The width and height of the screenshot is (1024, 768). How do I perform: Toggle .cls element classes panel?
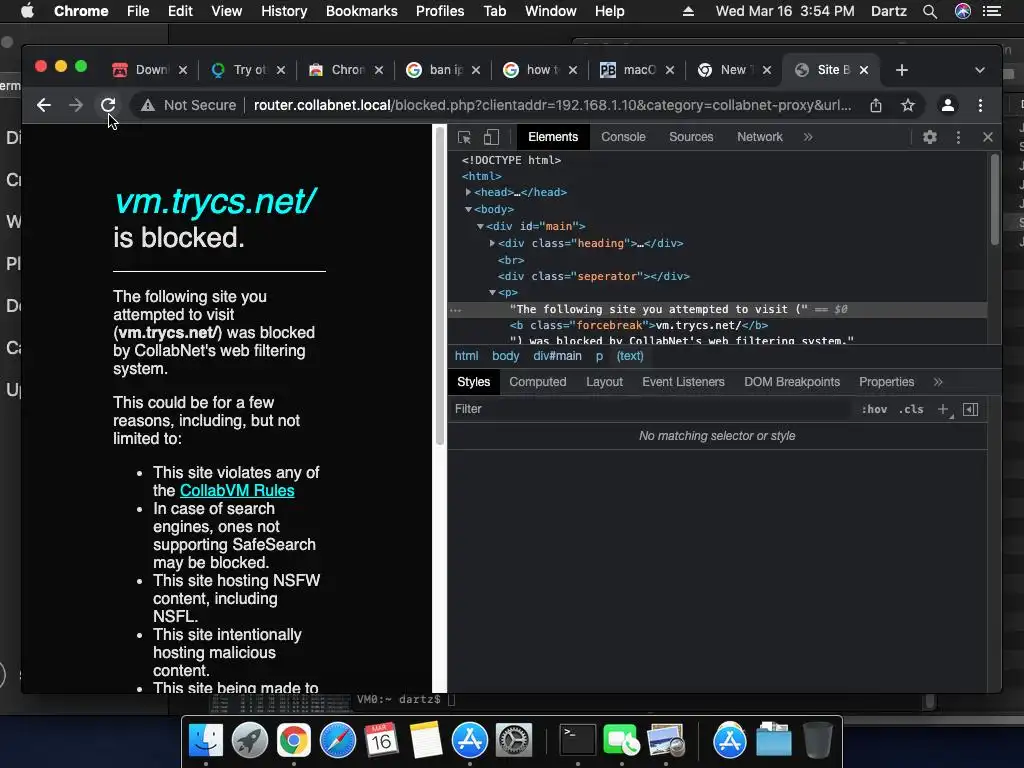click(911, 409)
